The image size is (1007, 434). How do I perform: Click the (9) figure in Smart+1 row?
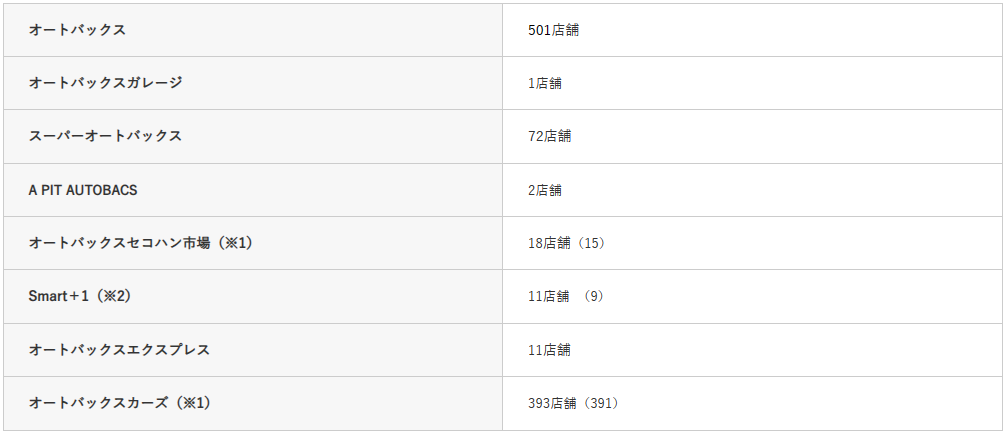point(596,296)
